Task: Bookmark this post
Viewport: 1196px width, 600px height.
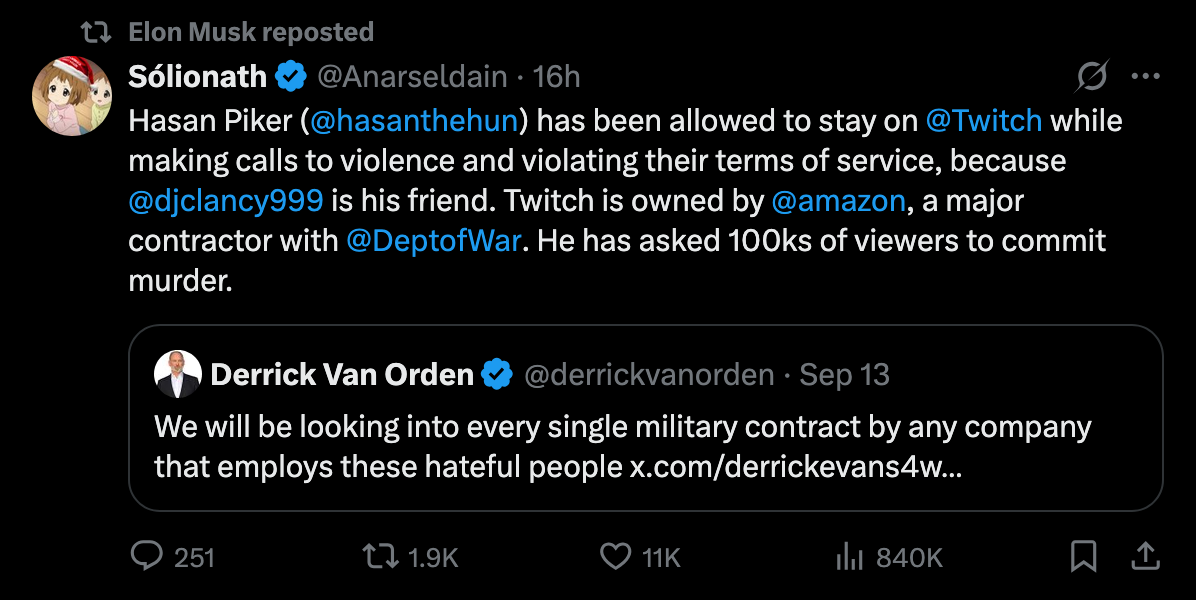Action: click(x=1083, y=556)
